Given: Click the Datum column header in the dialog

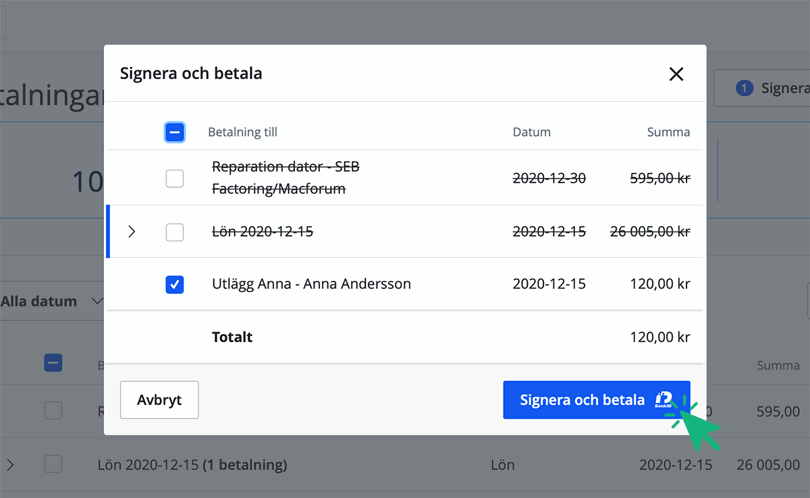Looking at the screenshot, I should 532,132.
